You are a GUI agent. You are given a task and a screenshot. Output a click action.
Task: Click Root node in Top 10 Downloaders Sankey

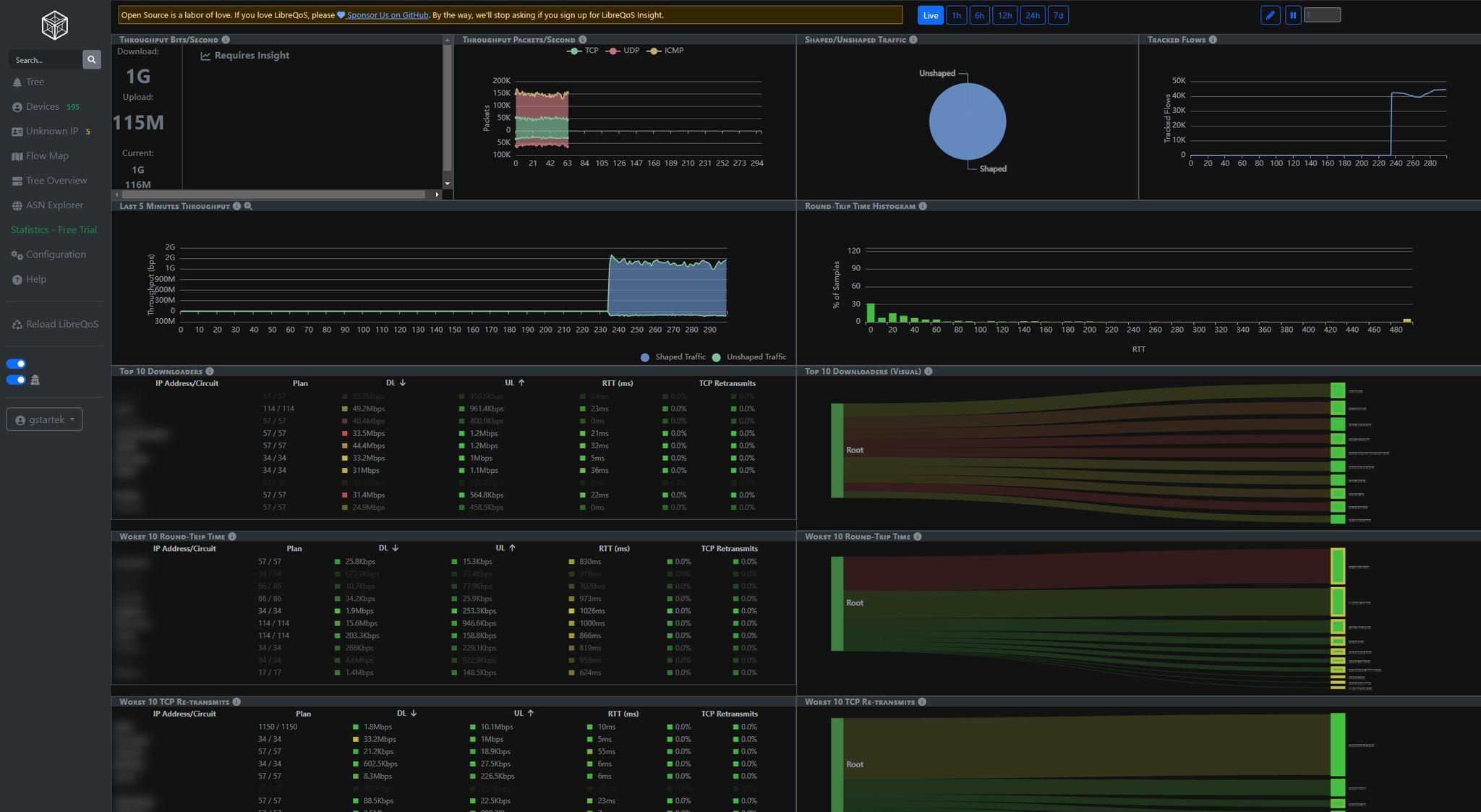click(x=838, y=450)
